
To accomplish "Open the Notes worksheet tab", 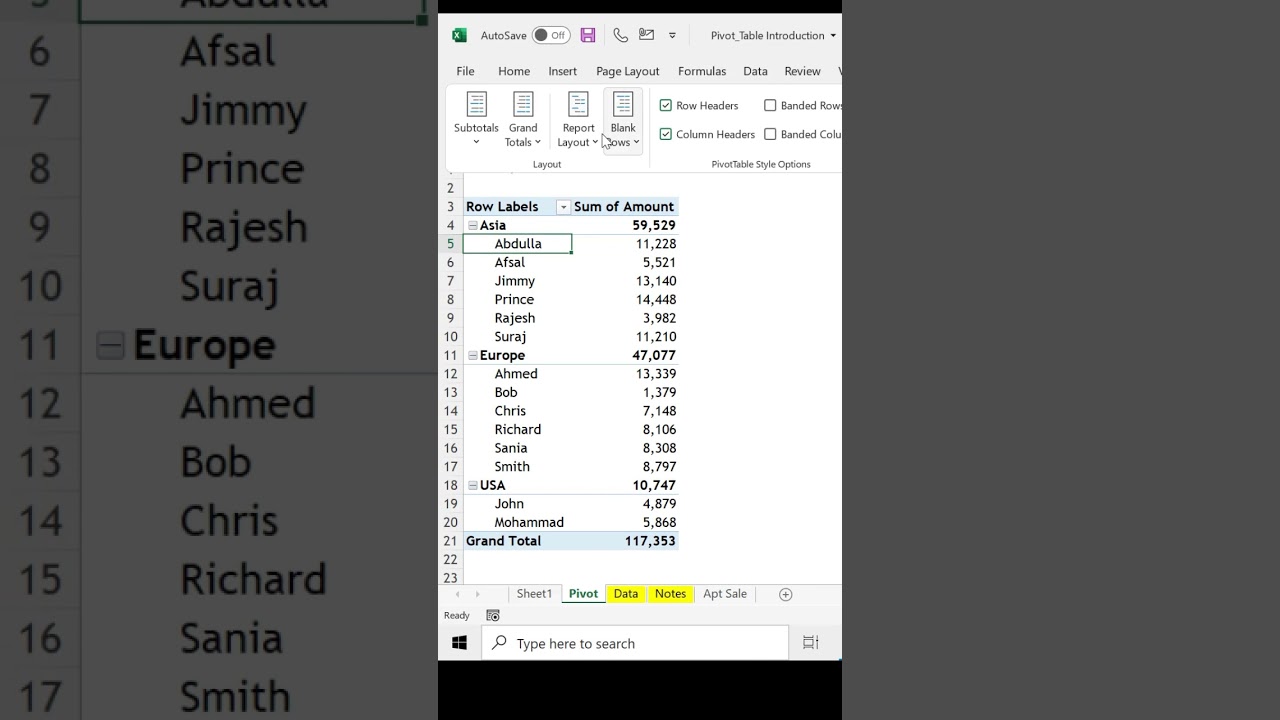I will click(670, 594).
